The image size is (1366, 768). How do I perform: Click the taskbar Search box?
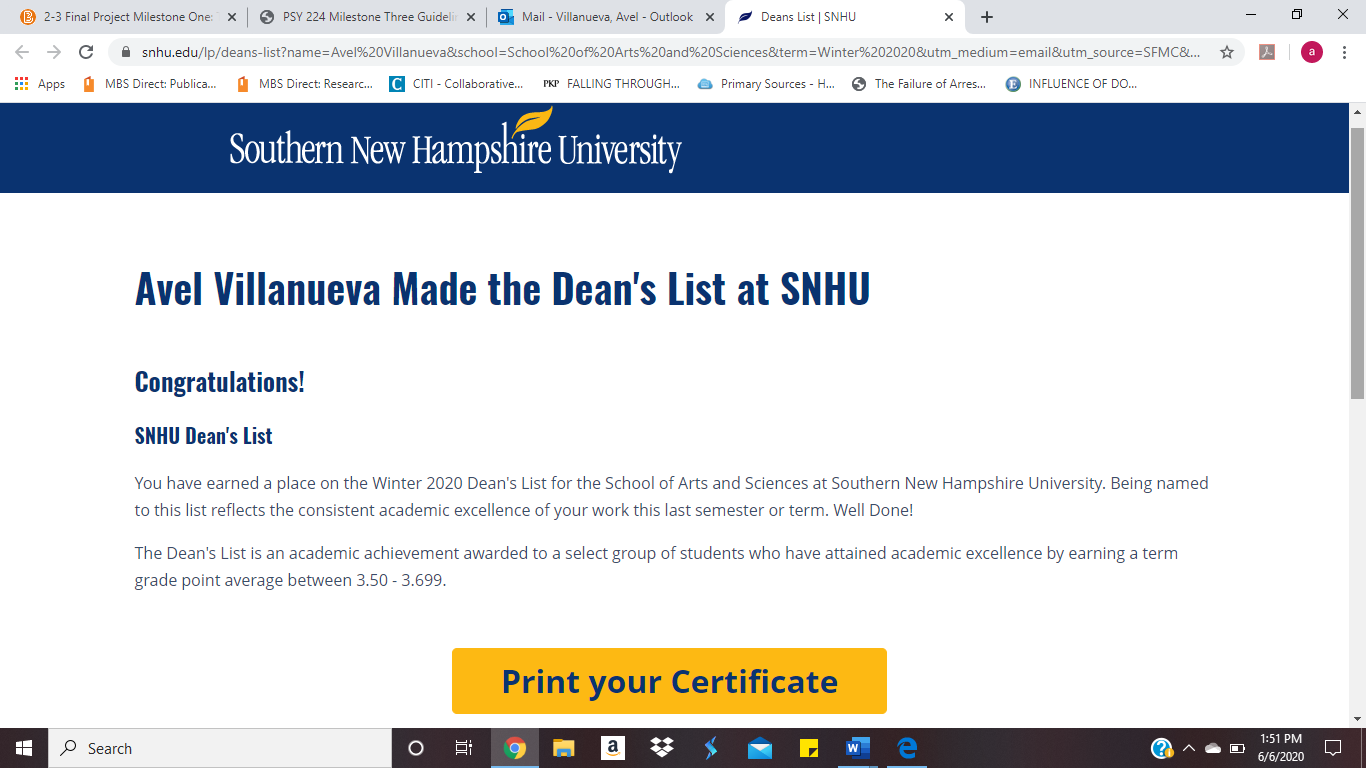click(220, 748)
